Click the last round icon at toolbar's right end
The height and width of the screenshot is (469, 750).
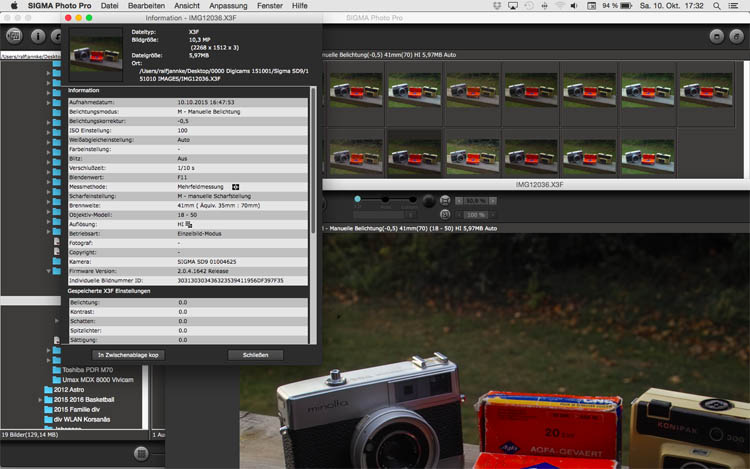pos(737,36)
